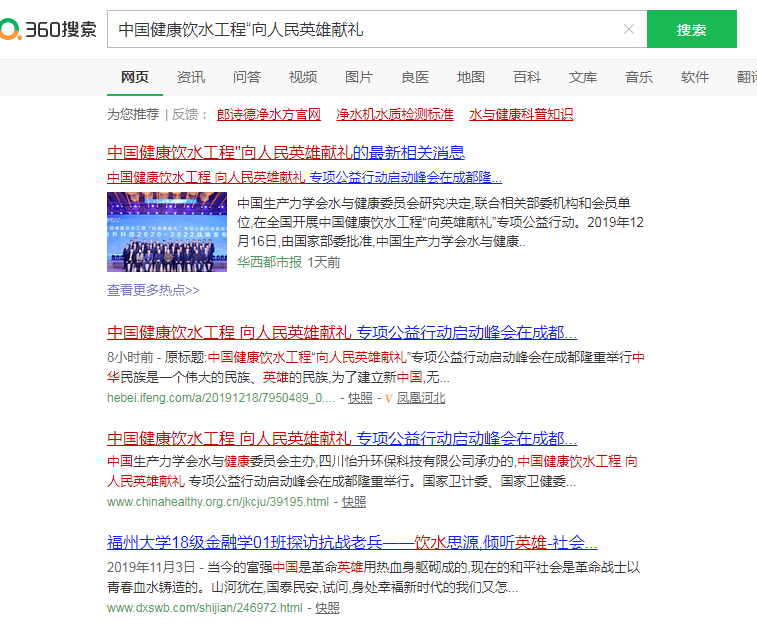
Task: Open recommended link 净水机水质检测标准
Action: tap(395, 115)
